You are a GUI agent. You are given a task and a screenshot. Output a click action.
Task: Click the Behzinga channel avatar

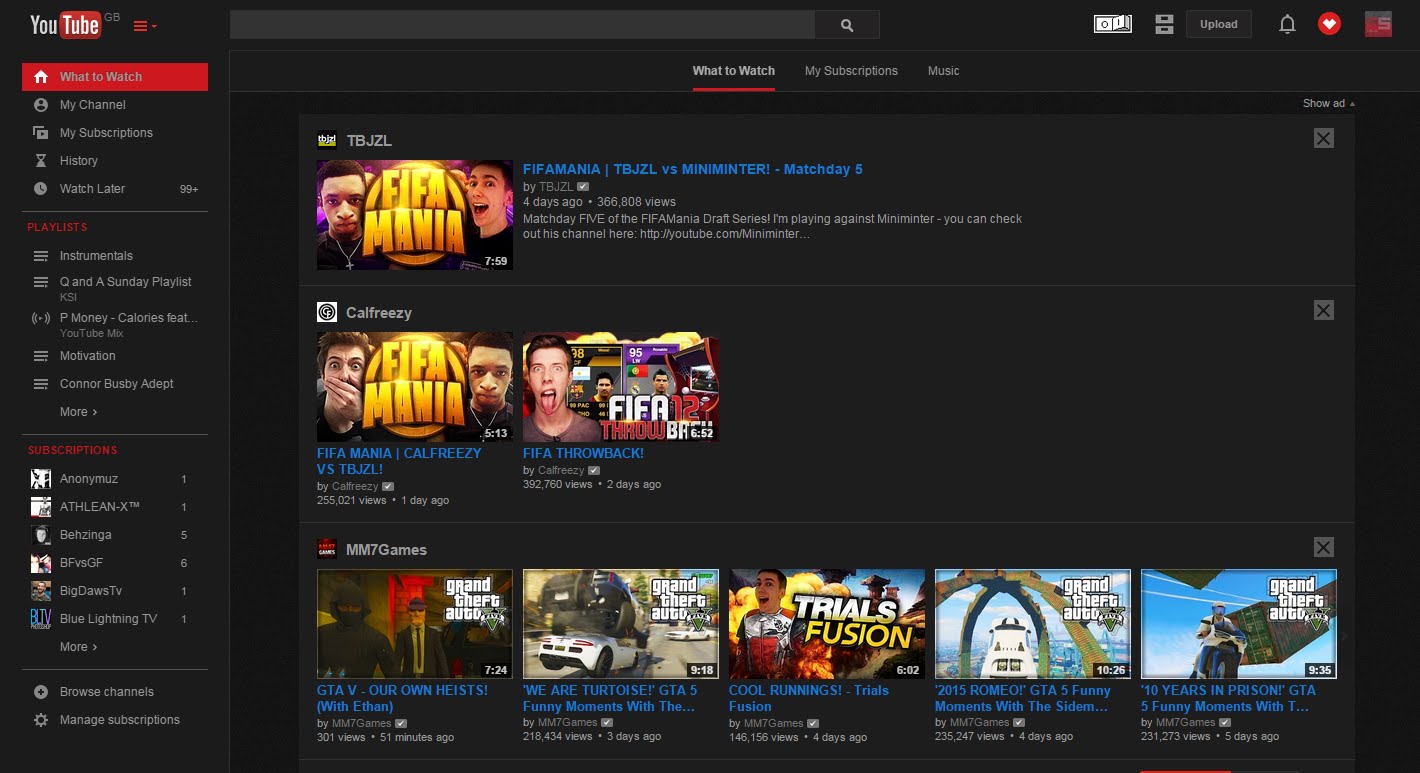41,535
